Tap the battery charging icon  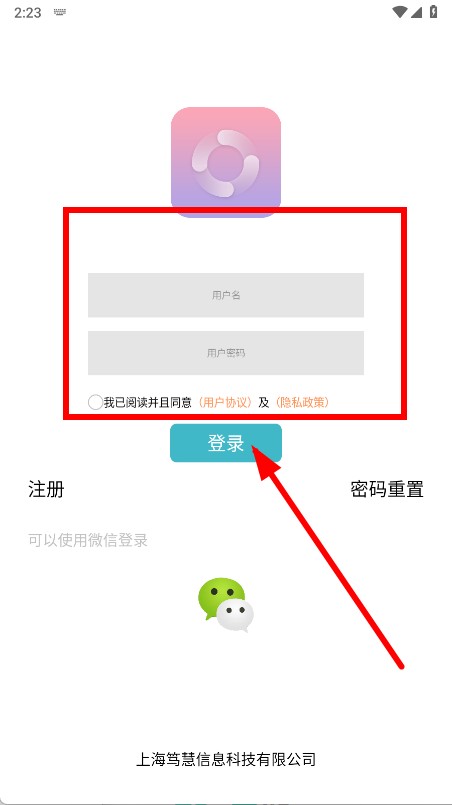(434, 11)
